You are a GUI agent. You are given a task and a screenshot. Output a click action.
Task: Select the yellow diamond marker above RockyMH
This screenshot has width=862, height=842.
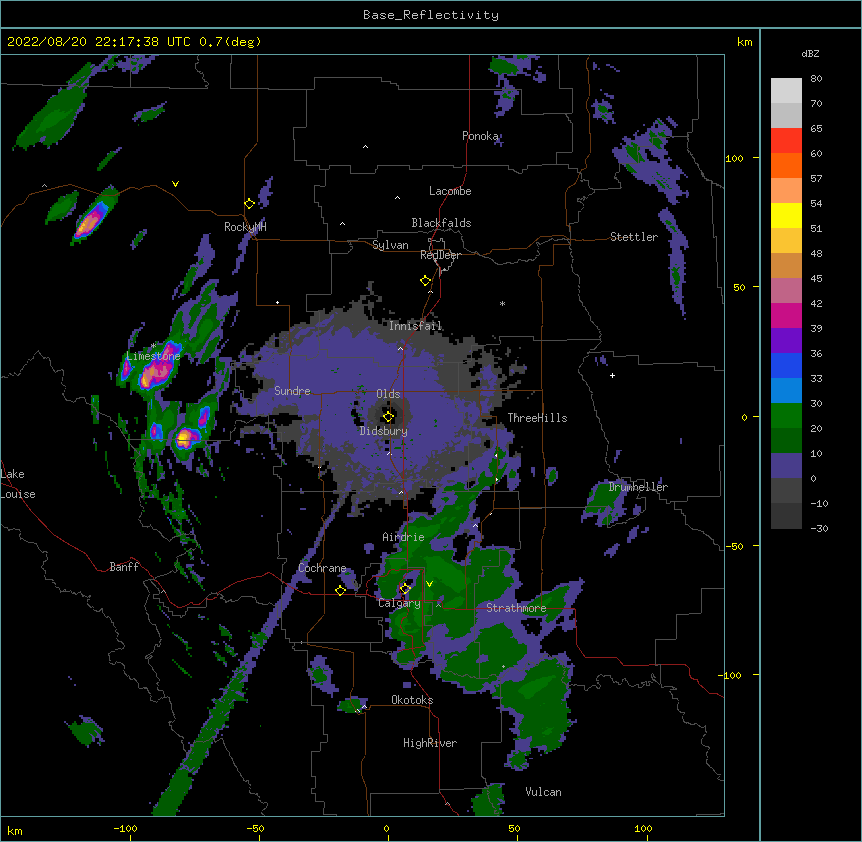249,203
